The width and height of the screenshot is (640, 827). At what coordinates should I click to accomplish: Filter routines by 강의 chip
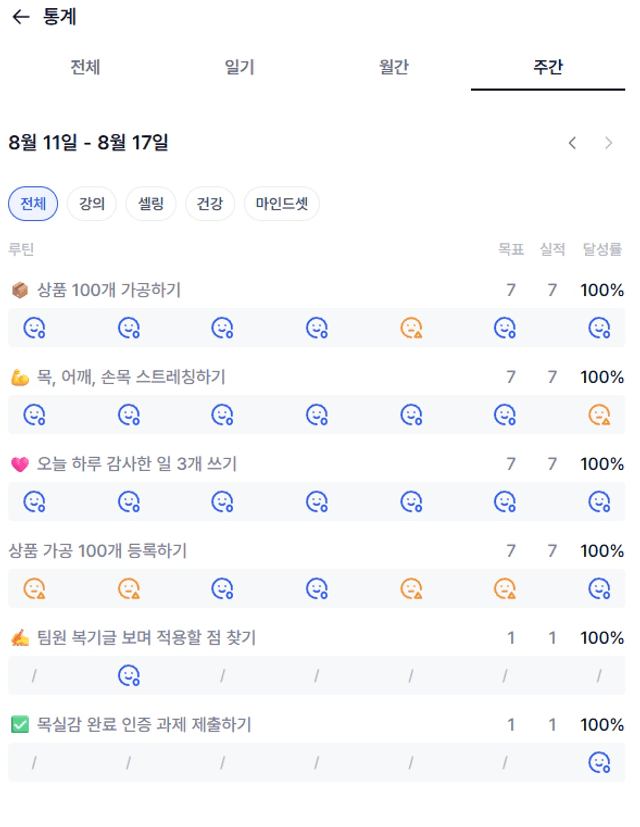click(92, 204)
